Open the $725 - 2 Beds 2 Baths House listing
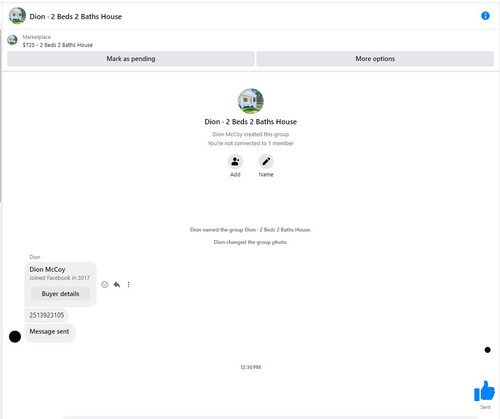This screenshot has height=419, width=500. [x=58, y=45]
